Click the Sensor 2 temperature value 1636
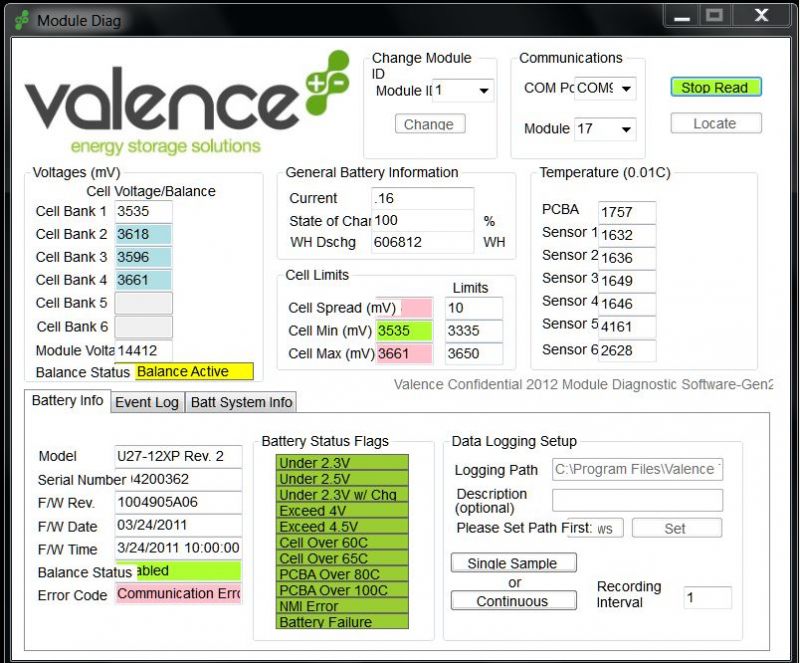The image size is (800, 663). [x=627, y=258]
